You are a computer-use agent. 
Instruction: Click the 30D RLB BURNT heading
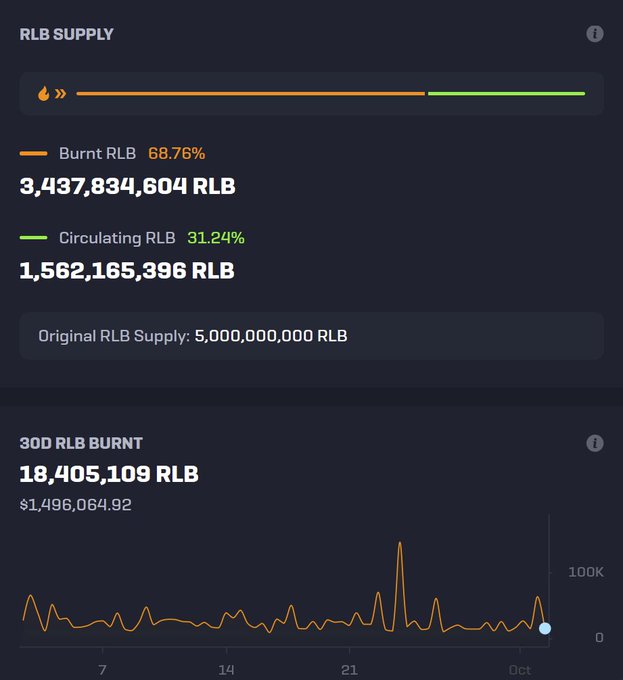coord(81,443)
